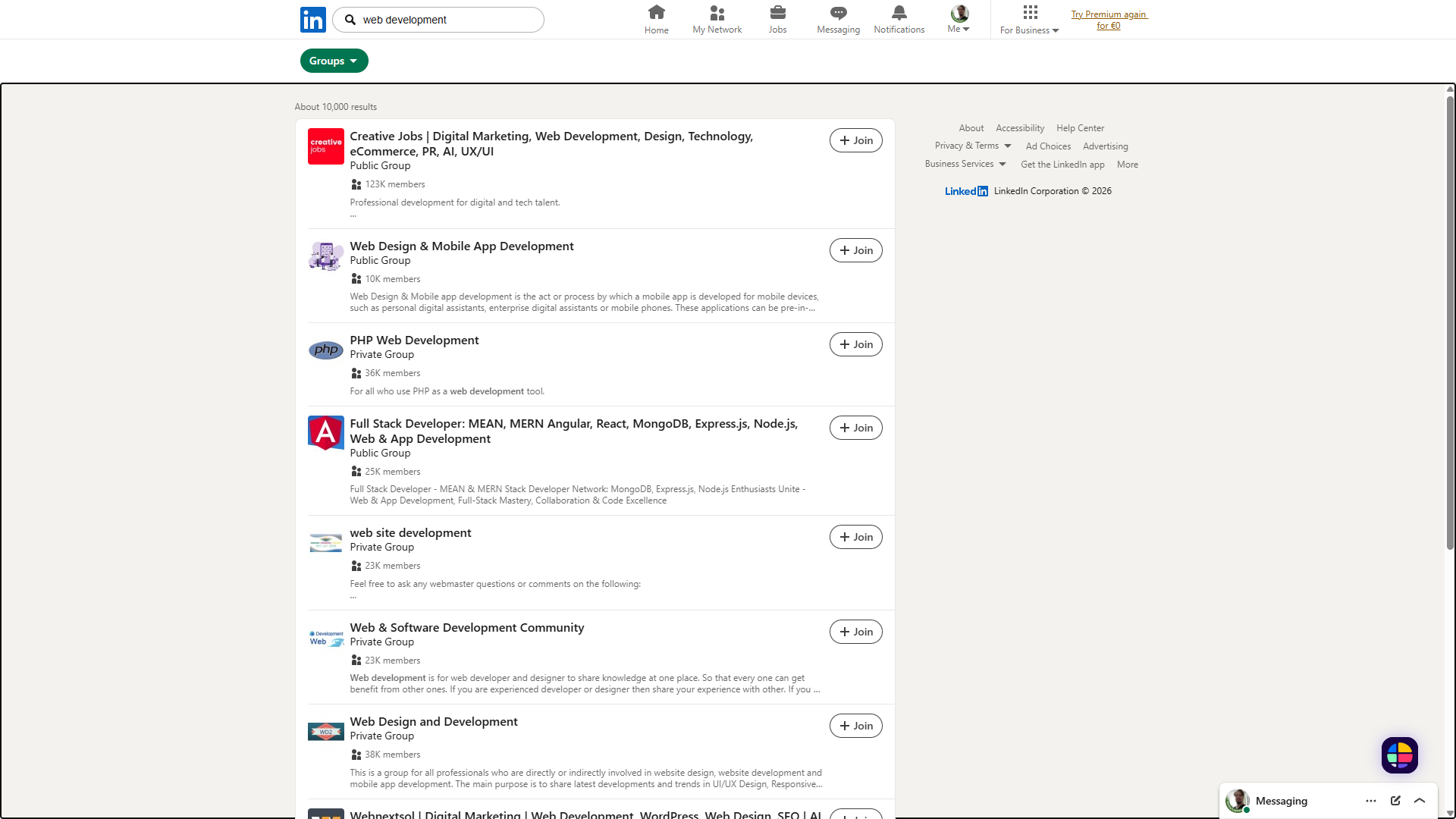Click 123K members text

coord(395,184)
